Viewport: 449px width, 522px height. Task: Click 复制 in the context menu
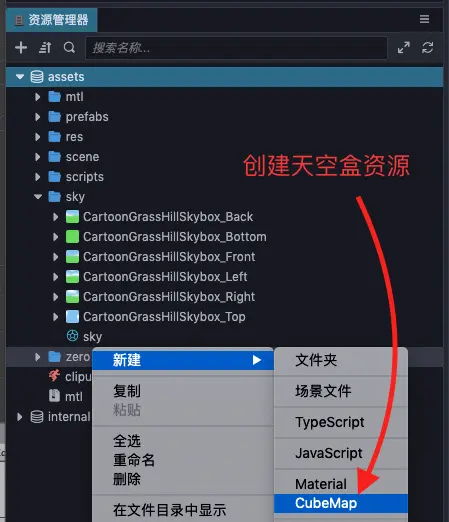127,391
